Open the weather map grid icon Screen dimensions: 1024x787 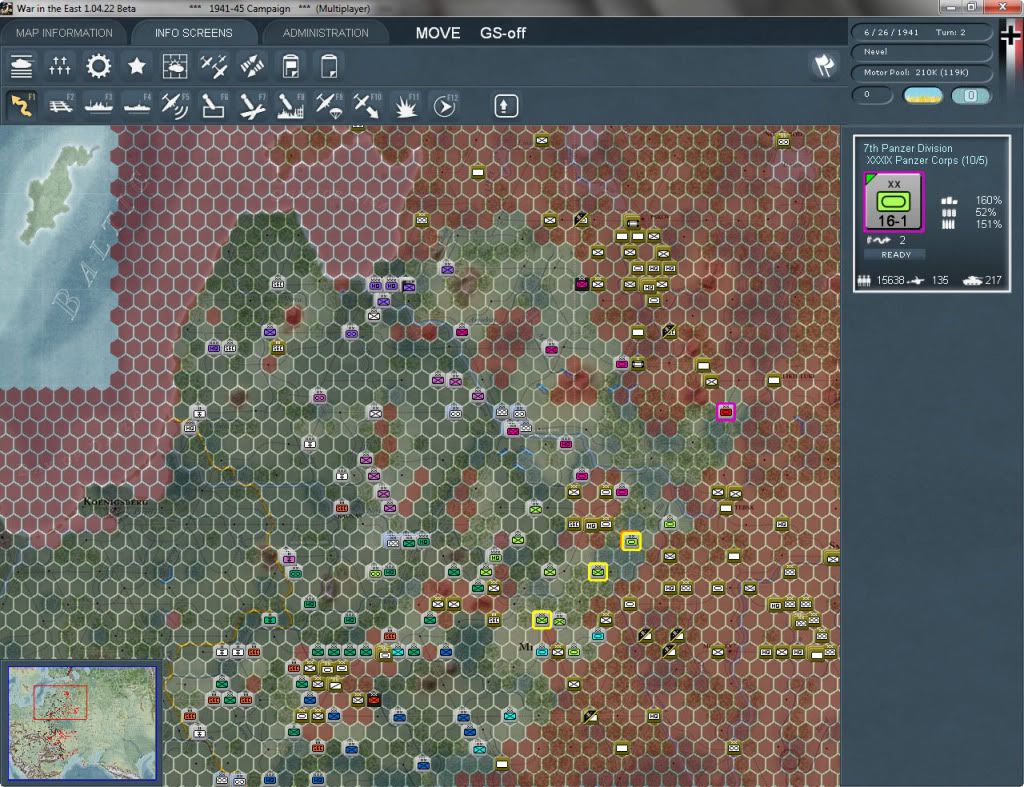175,67
